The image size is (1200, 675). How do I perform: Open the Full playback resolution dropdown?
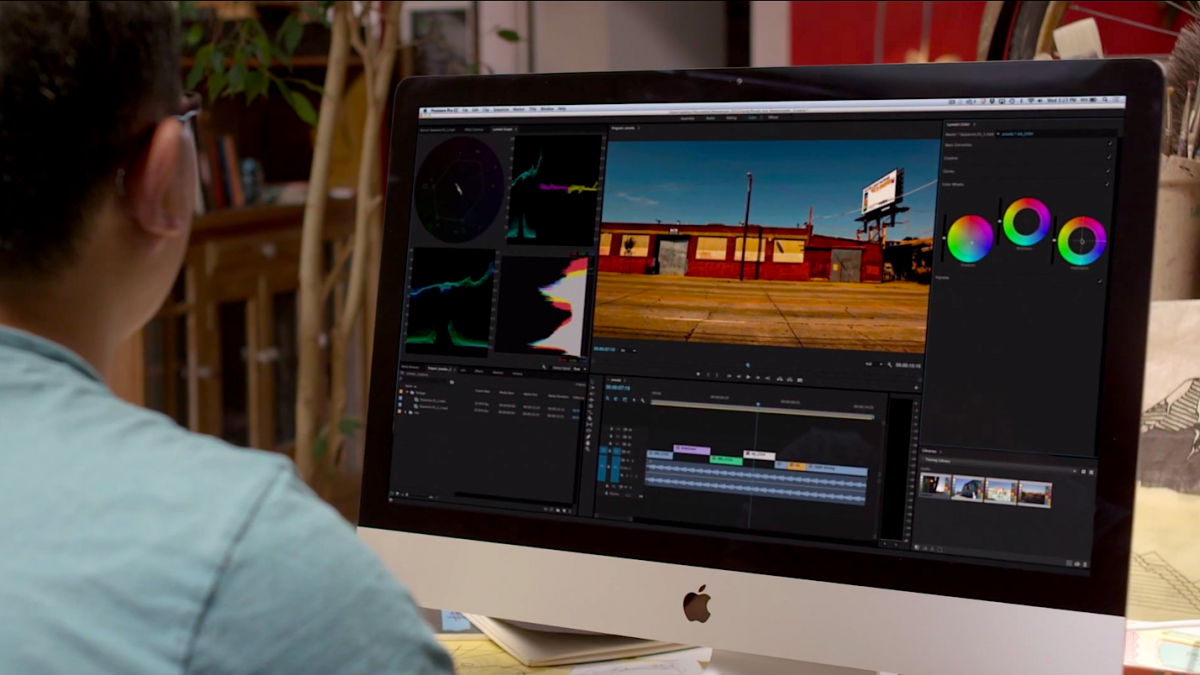coord(875,364)
